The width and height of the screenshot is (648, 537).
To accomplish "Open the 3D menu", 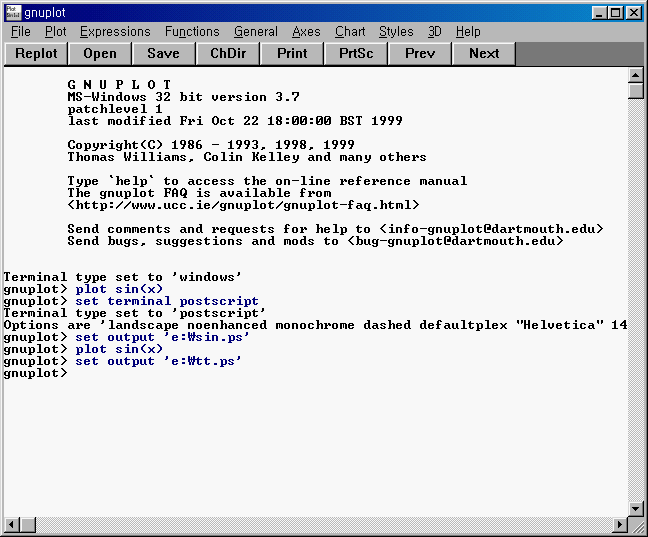I will tap(434, 32).
